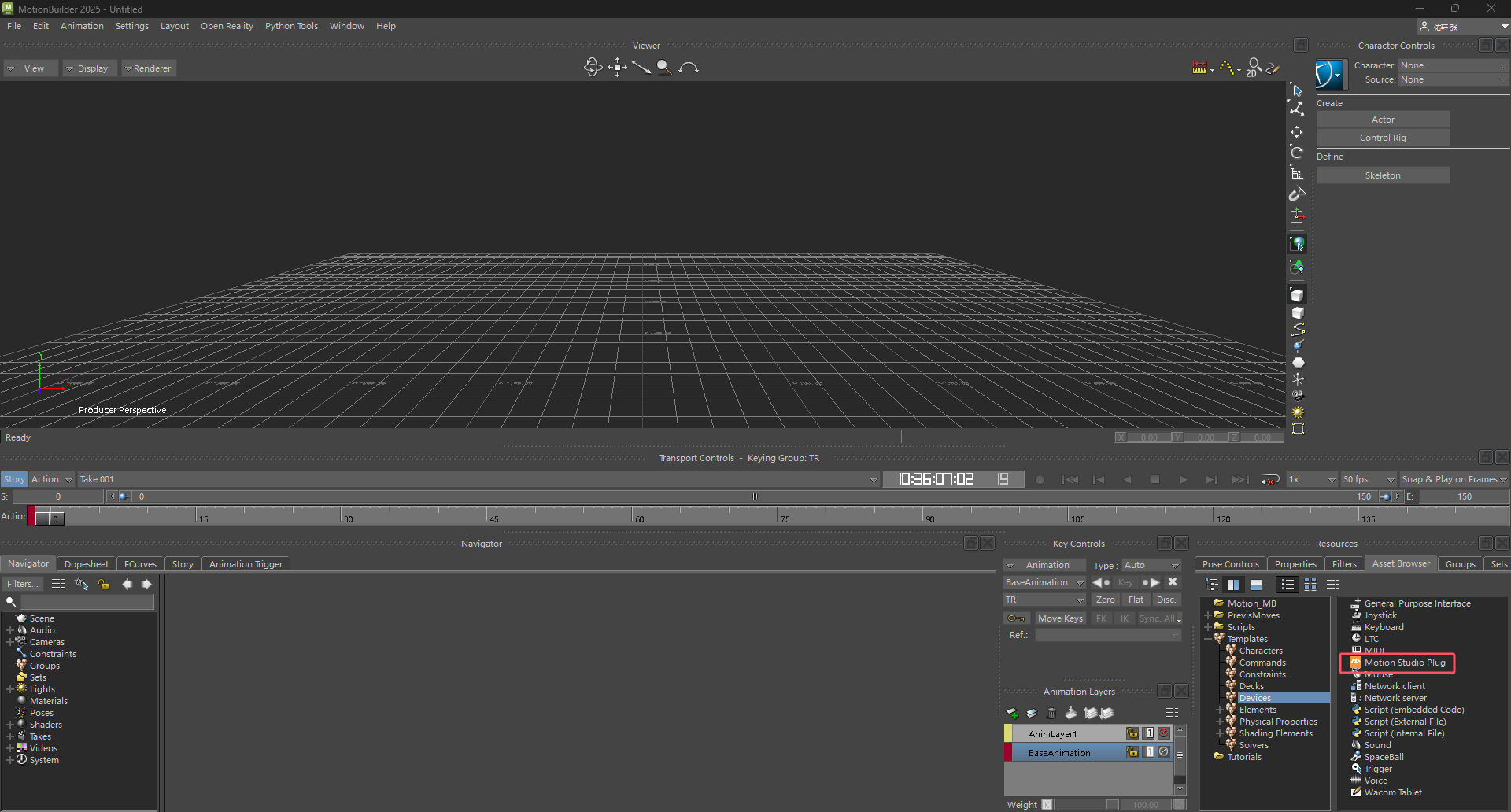The image size is (1511, 812).
Task: Click the trash icon in Animation Layers
Action: [x=1051, y=714]
